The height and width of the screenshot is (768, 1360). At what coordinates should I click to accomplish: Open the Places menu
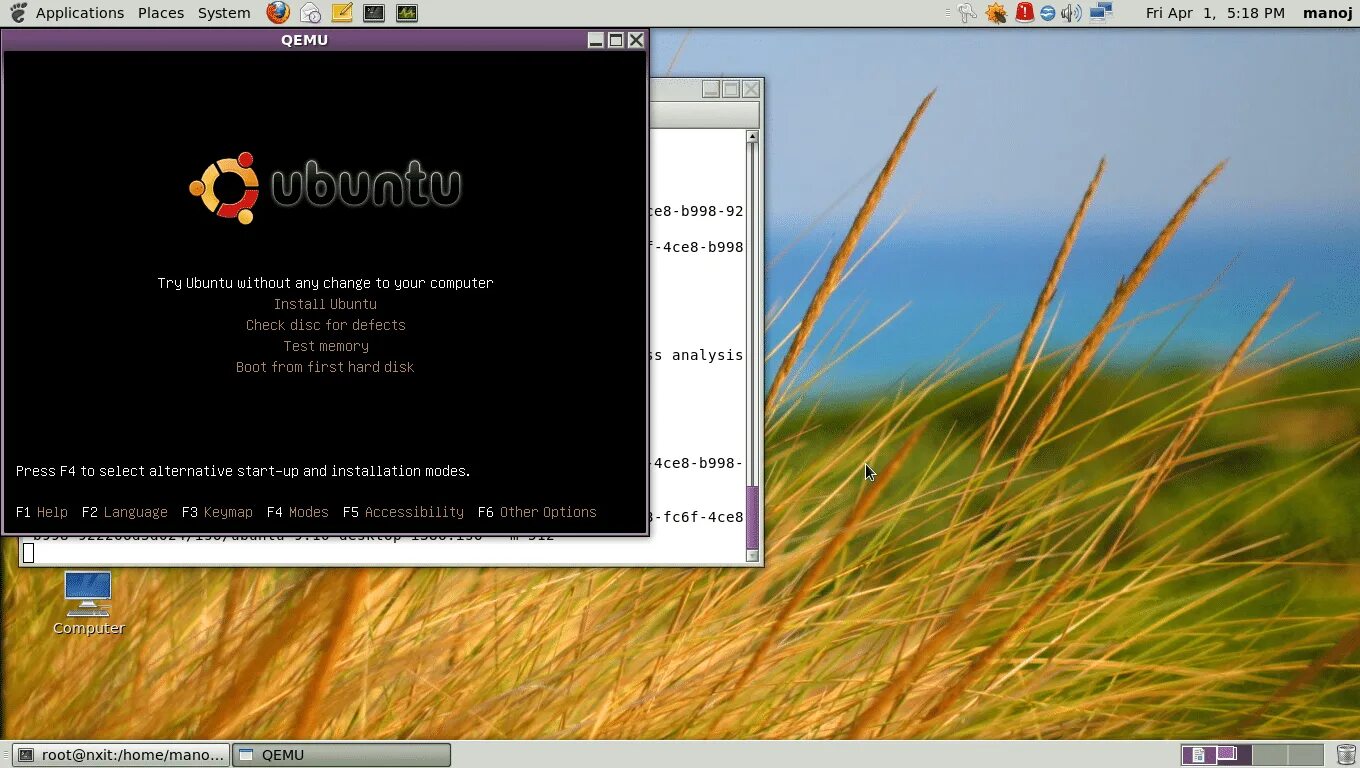[161, 13]
